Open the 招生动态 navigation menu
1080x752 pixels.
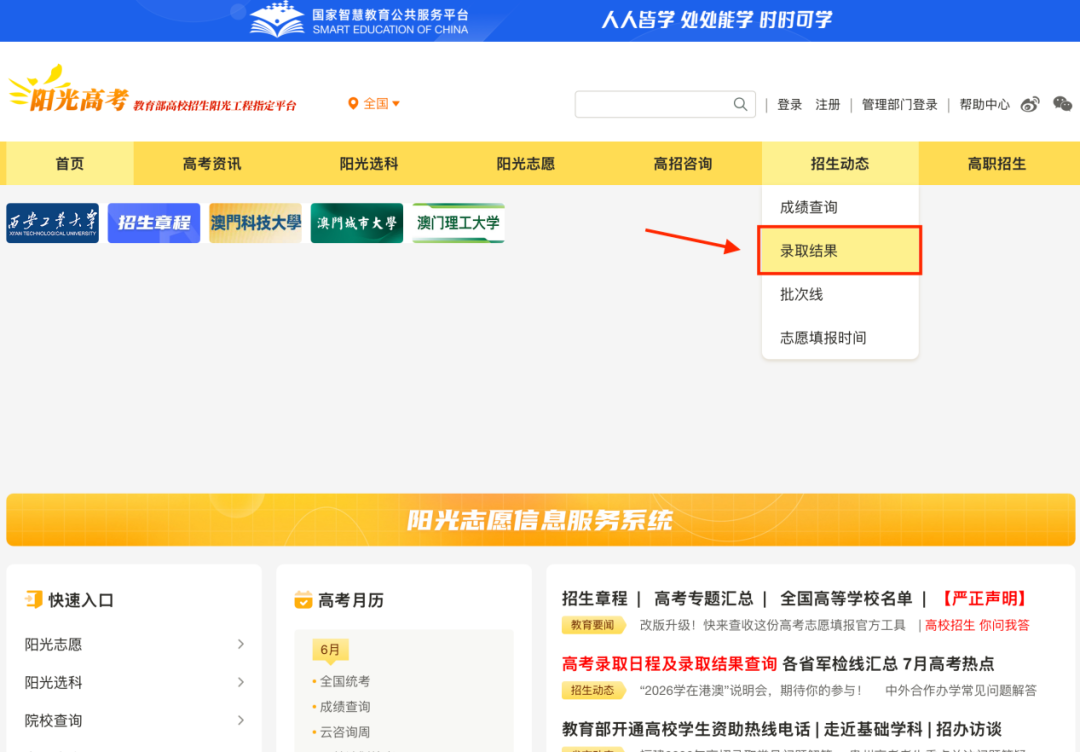(840, 163)
